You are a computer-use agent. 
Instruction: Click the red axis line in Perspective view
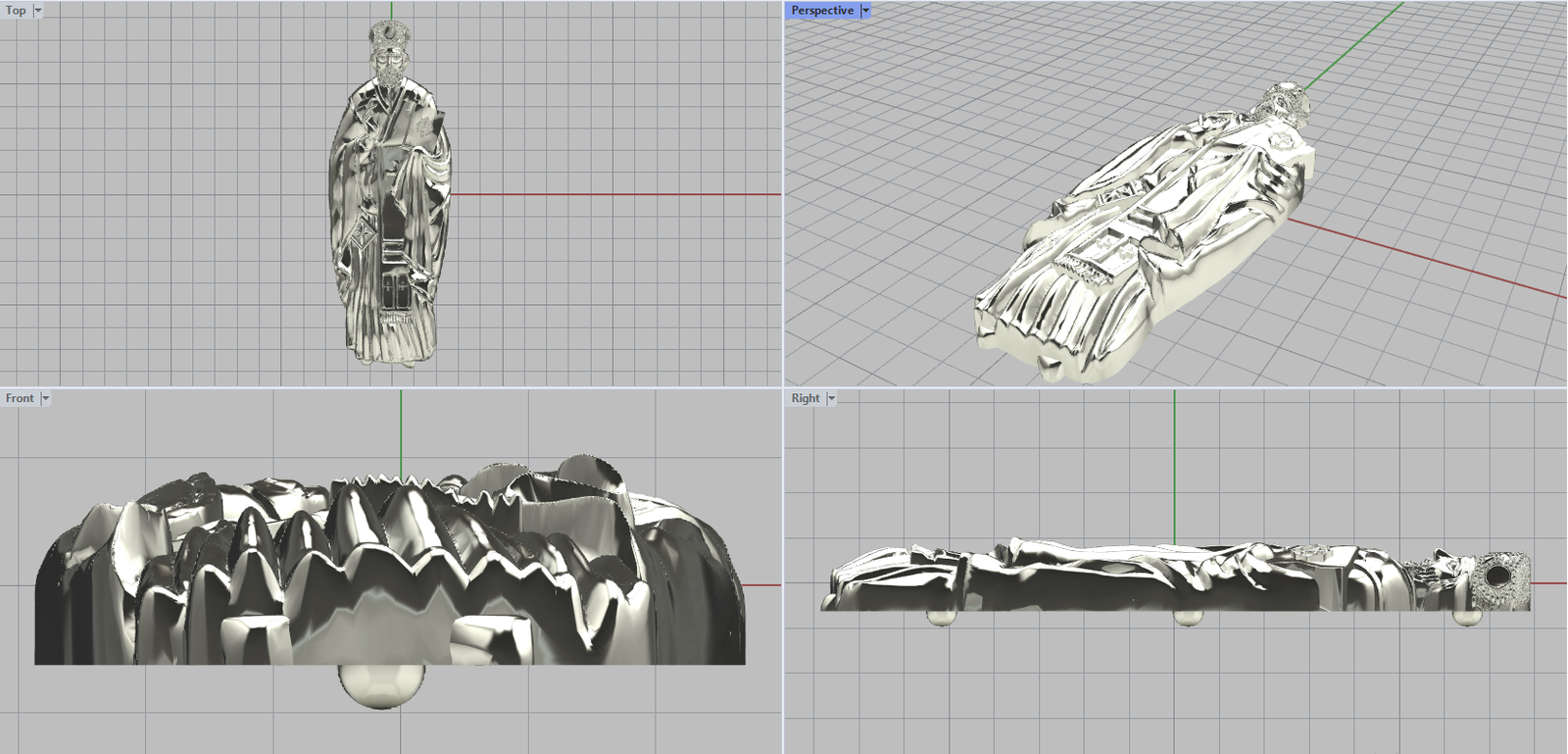pos(1421,257)
